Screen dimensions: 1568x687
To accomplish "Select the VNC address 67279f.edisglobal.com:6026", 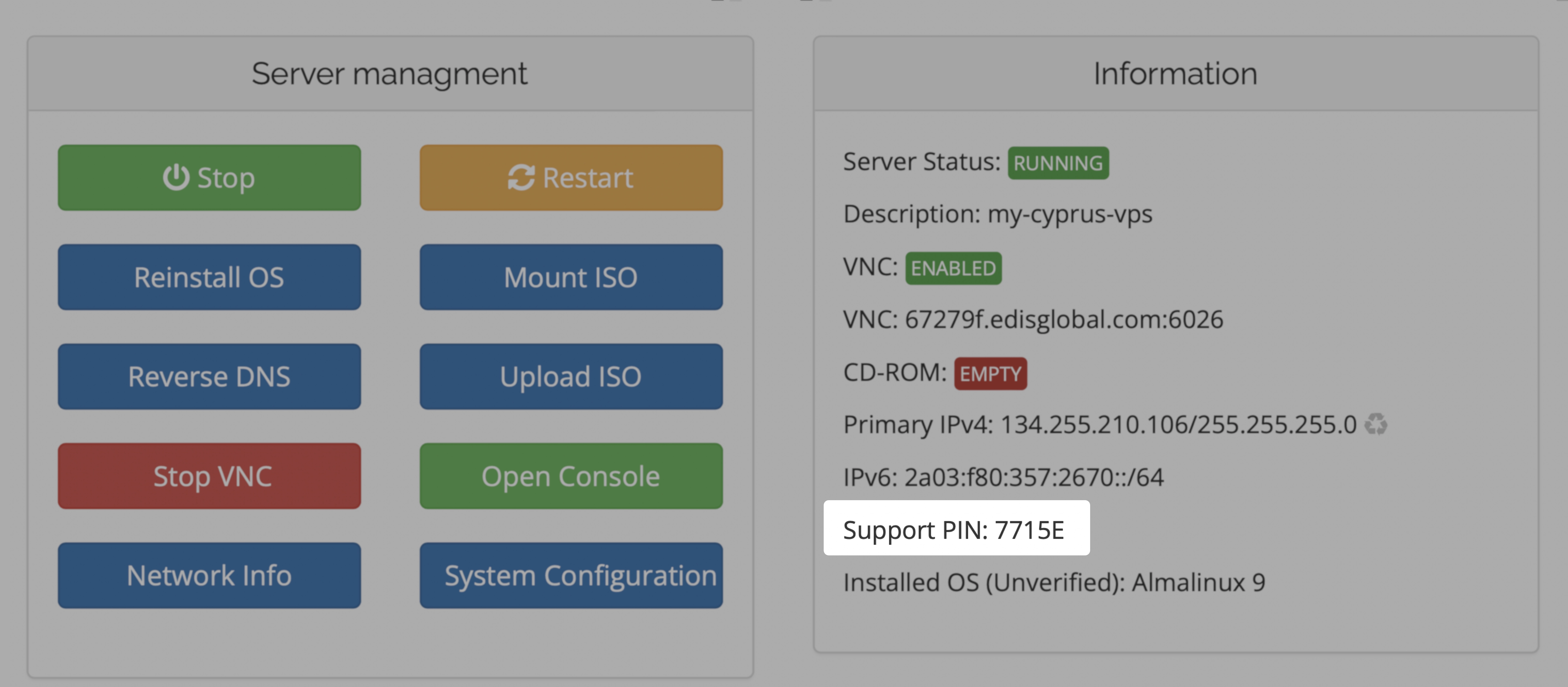I will click(x=1064, y=320).
